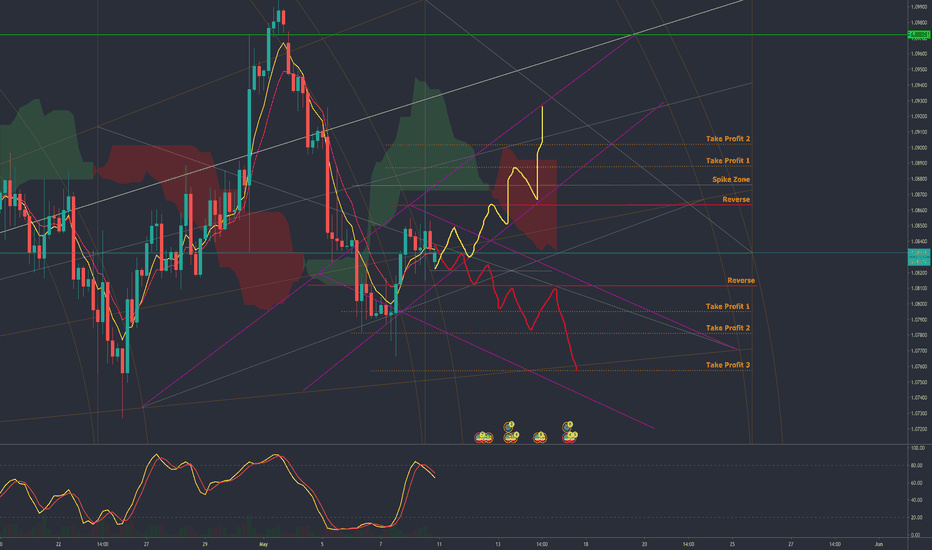The image size is (932, 550).
Task: Click the 11 date on time axis
Action: (x=439, y=544)
